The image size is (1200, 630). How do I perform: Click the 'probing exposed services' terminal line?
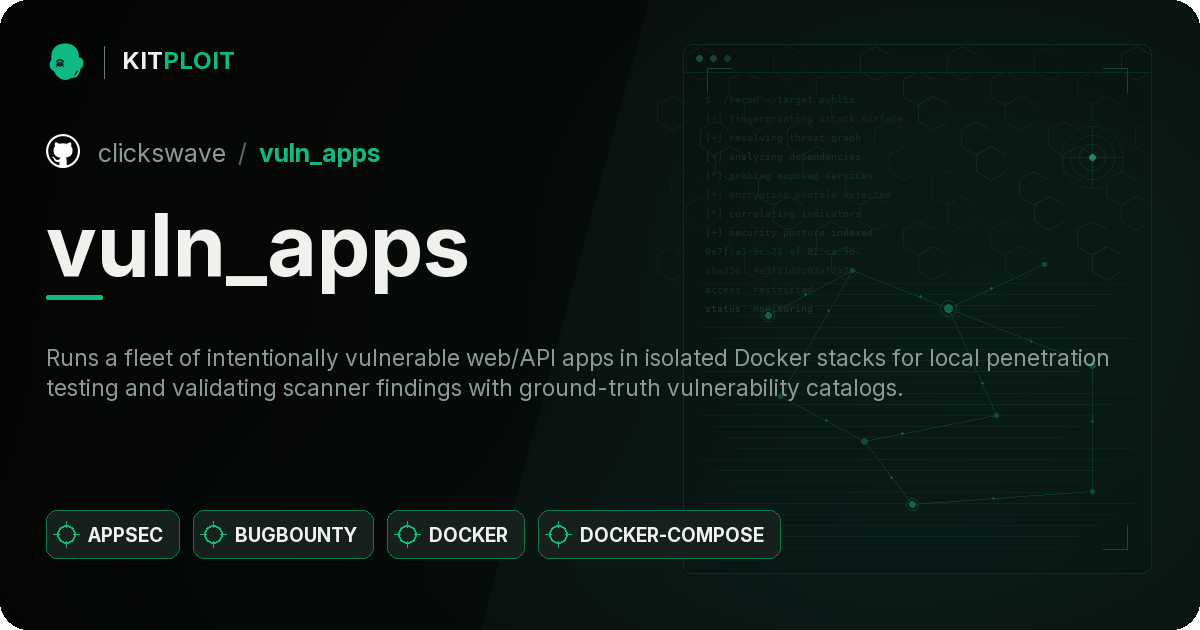[788, 176]
